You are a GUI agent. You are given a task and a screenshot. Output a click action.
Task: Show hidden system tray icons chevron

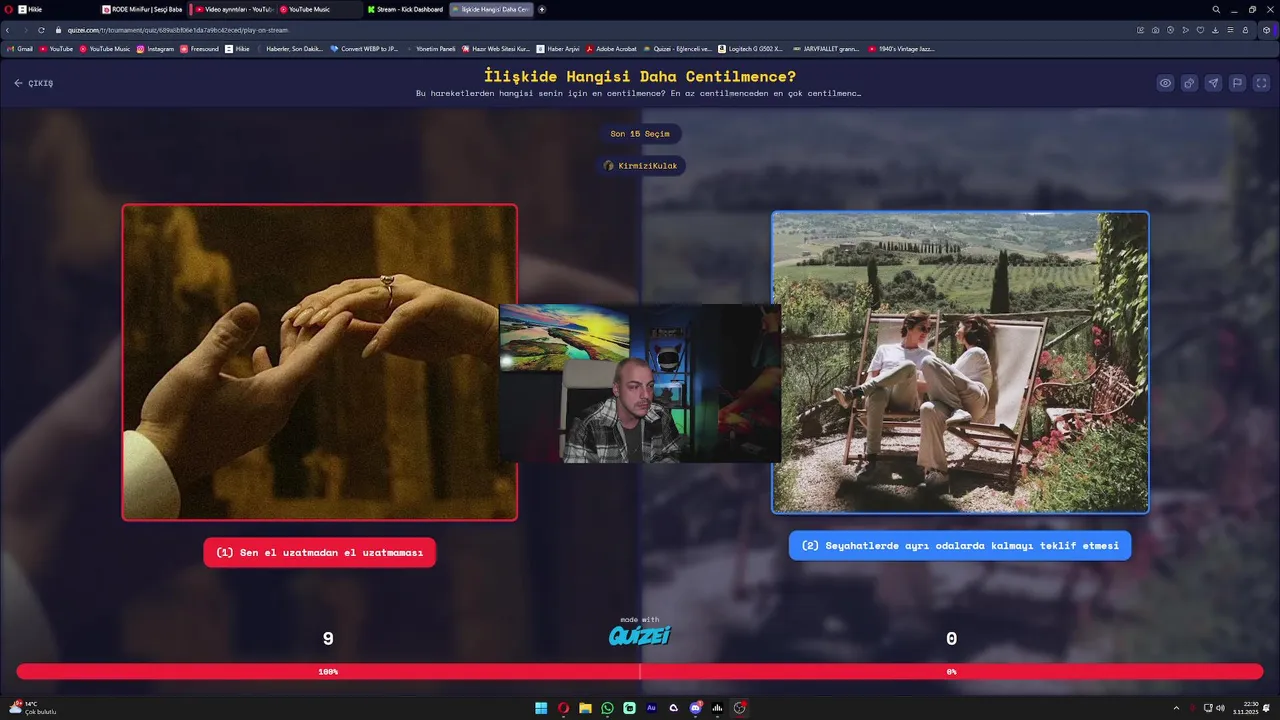(1176, 708)
